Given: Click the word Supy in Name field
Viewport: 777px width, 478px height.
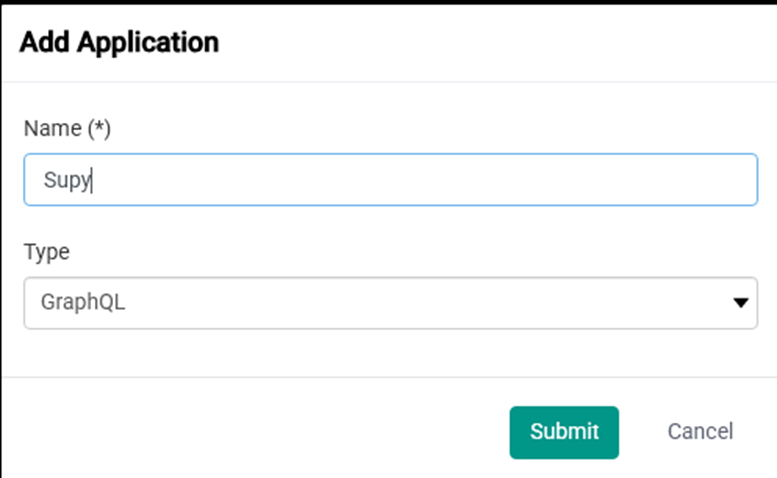Looking at the screenshot, I should [x=66, y=180].
